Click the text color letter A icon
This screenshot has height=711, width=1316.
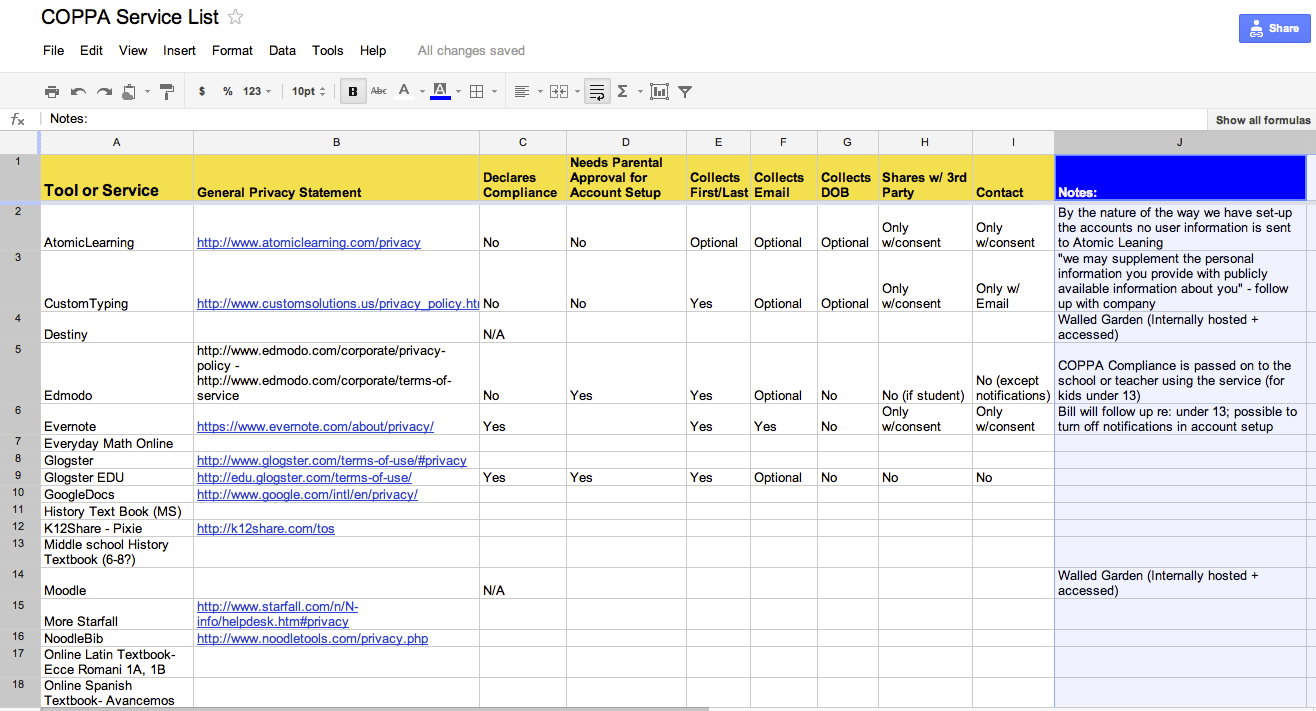click(x=404, y=91)
